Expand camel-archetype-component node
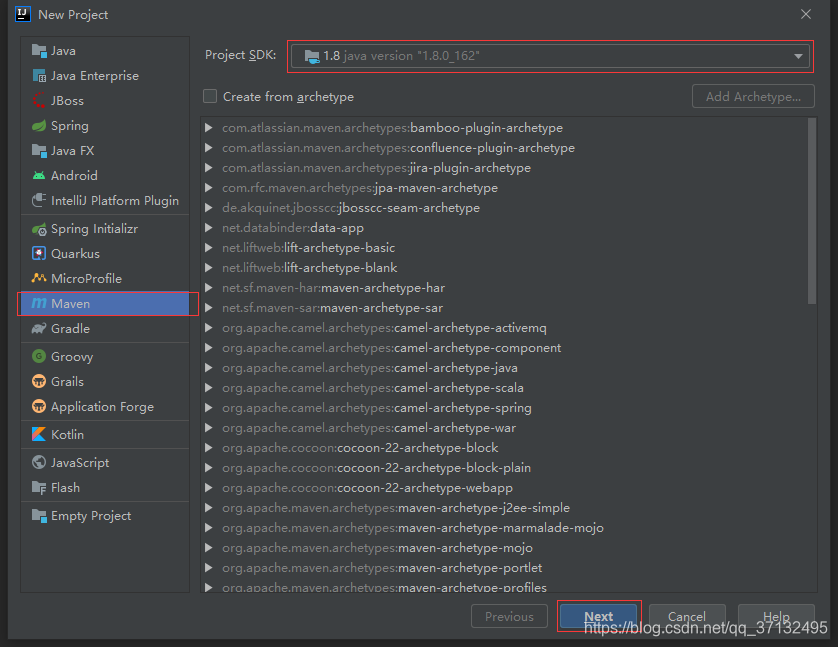Viewport: 838px width, 647px height. [x=209, y=348]
